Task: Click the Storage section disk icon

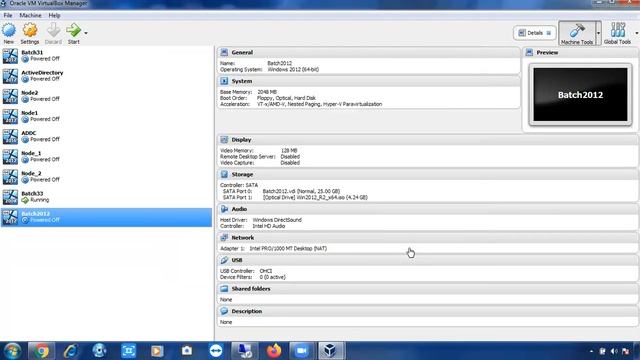Action: pyautogui.click(x=224, y=174)
